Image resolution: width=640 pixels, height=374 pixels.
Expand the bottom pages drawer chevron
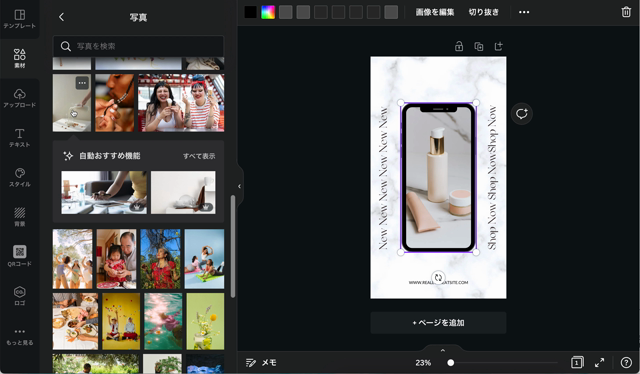(x=443, y=350)
